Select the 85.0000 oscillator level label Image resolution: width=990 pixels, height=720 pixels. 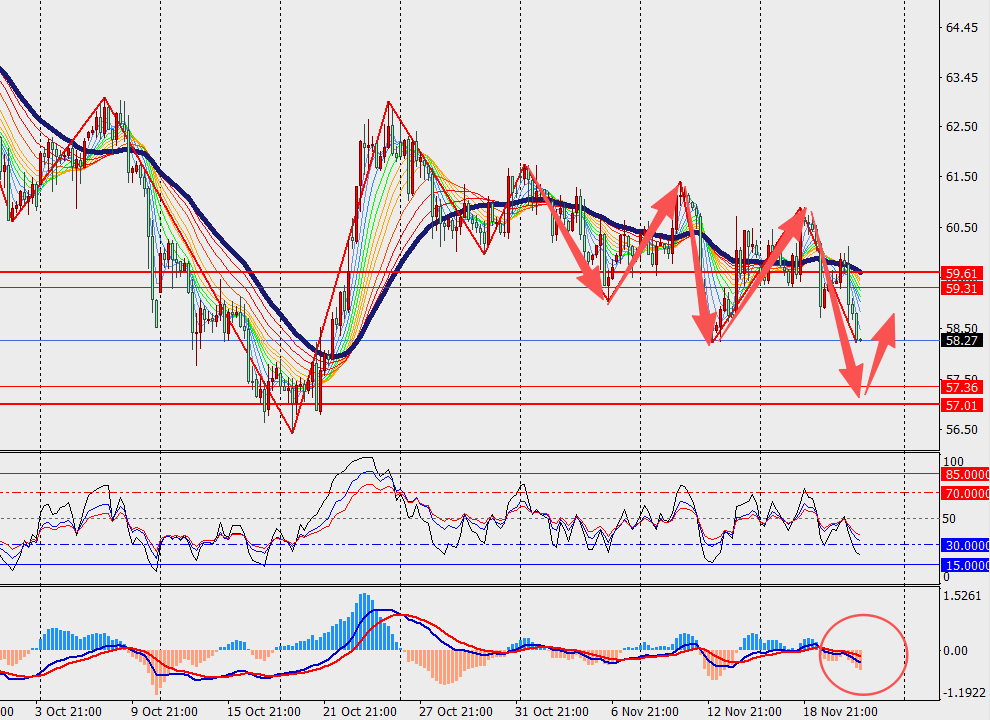[965, 474]
